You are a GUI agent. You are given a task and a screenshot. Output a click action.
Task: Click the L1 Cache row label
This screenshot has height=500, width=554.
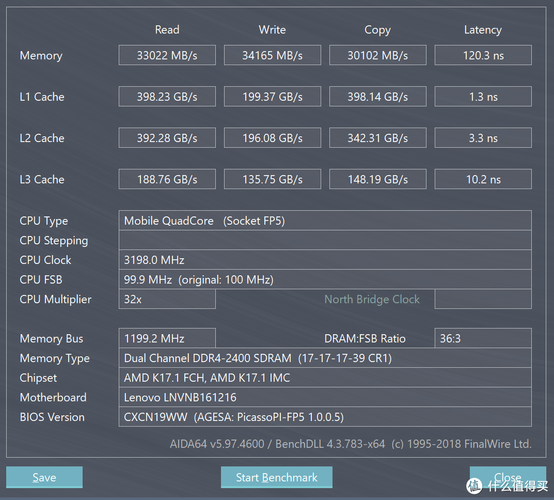[x=42, y=96]
